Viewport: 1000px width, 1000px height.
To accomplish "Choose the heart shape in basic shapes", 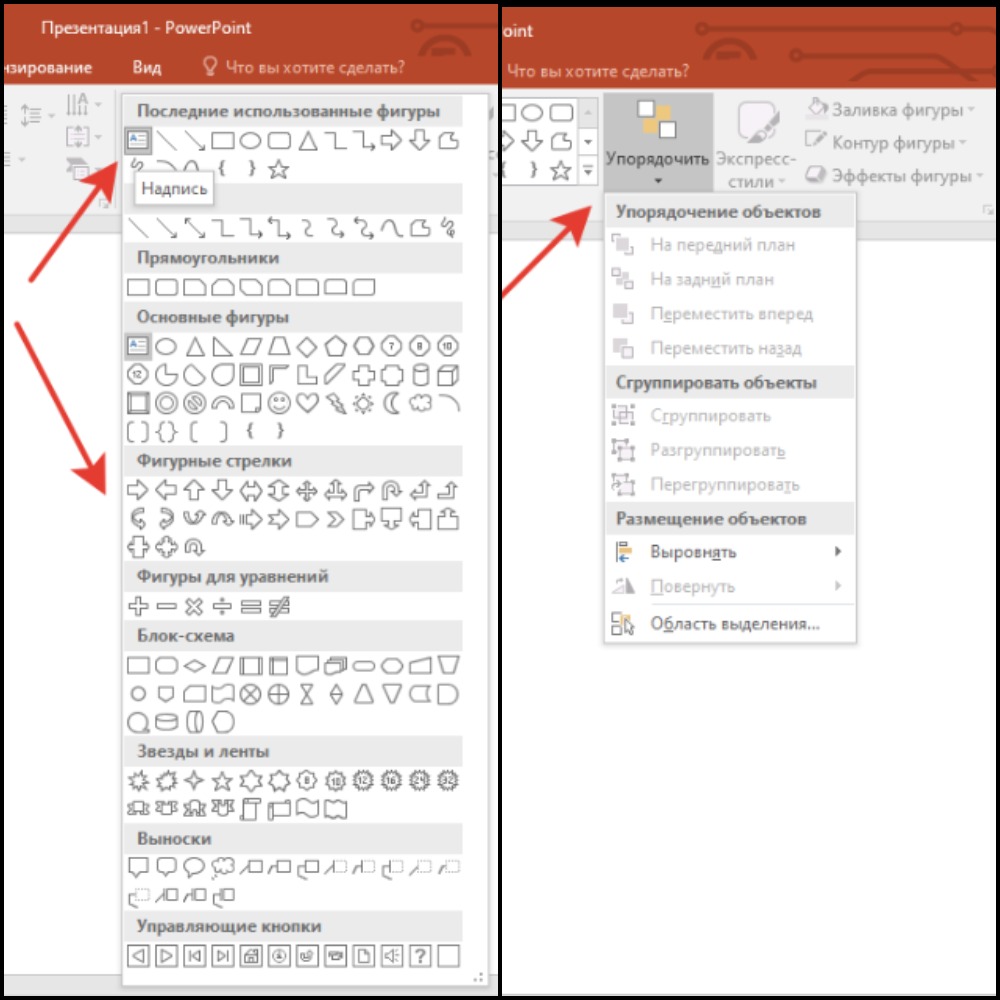I will [x=308, y=403].
